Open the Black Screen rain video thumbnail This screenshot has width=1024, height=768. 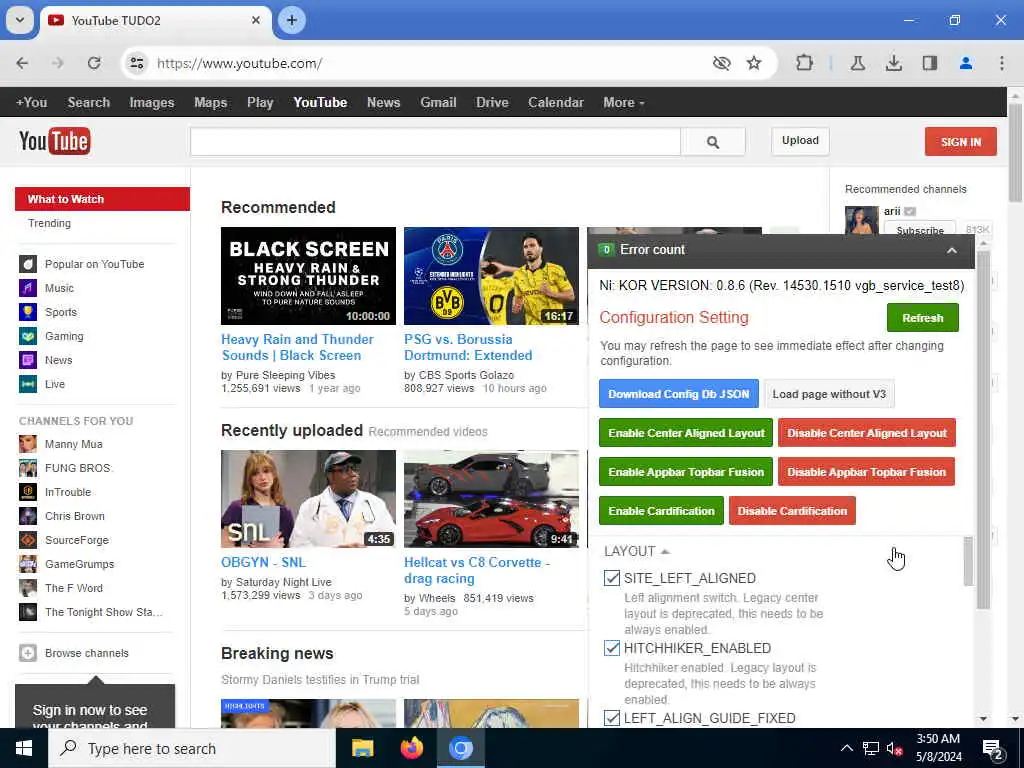pyautogui.click(x=308, y=276)
